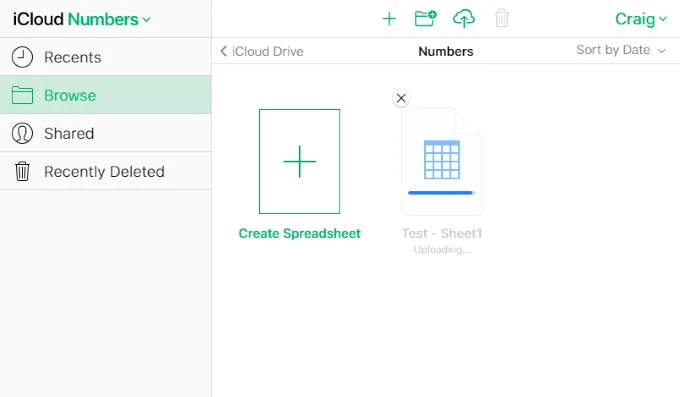This screenshot has height=397, width=680.
Task: Open the Recents section
Action: [x=105, y=57]
